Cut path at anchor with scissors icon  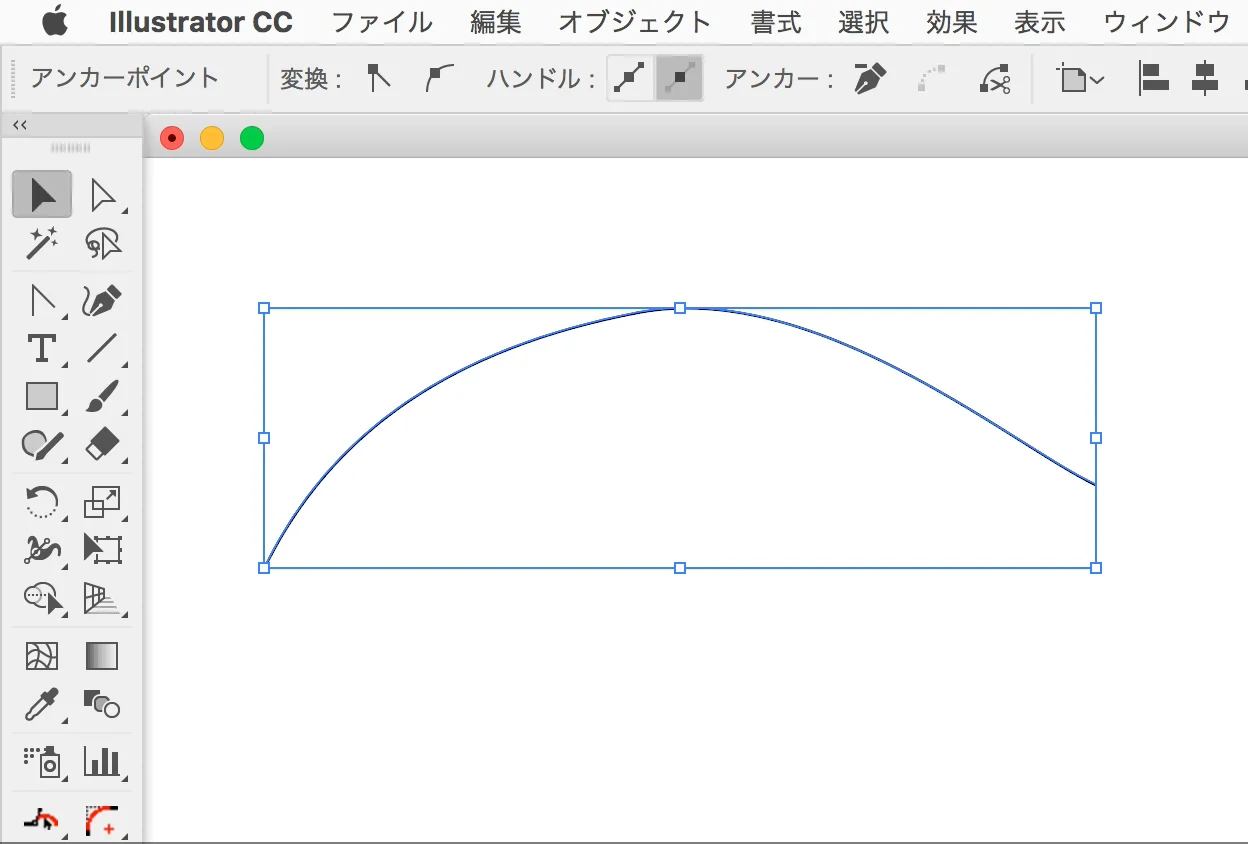click(994, 78)
